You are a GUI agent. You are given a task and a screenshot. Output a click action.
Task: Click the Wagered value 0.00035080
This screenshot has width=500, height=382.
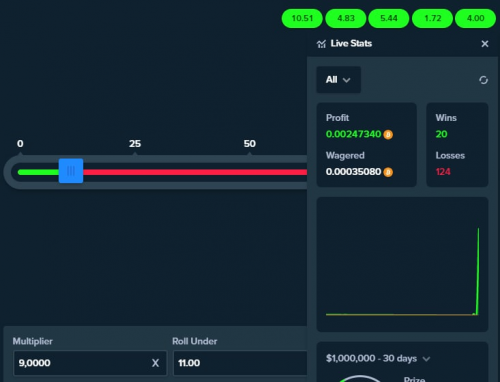[353, 172]
